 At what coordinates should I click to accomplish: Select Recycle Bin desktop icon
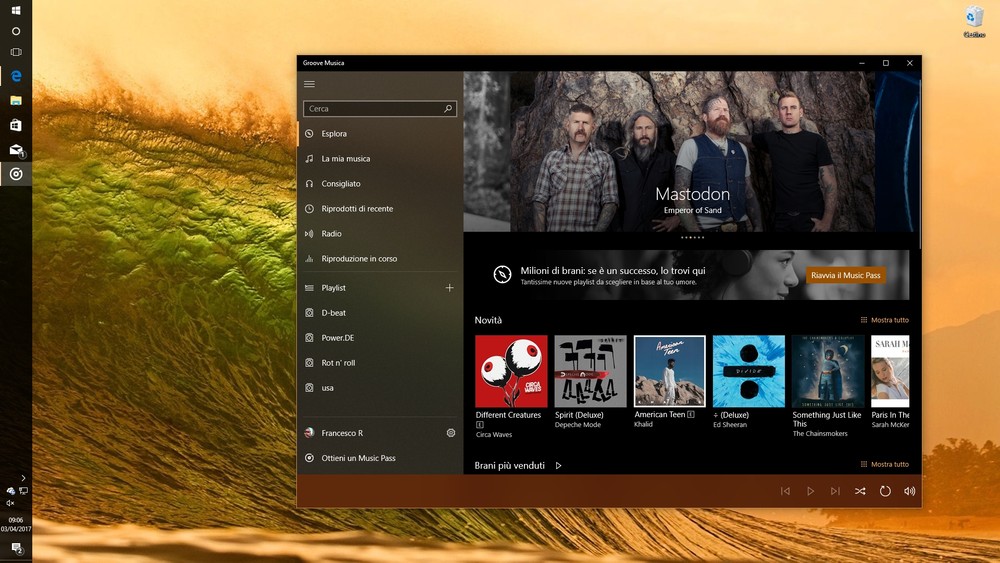pyautogui.click(x=974, y=22)
